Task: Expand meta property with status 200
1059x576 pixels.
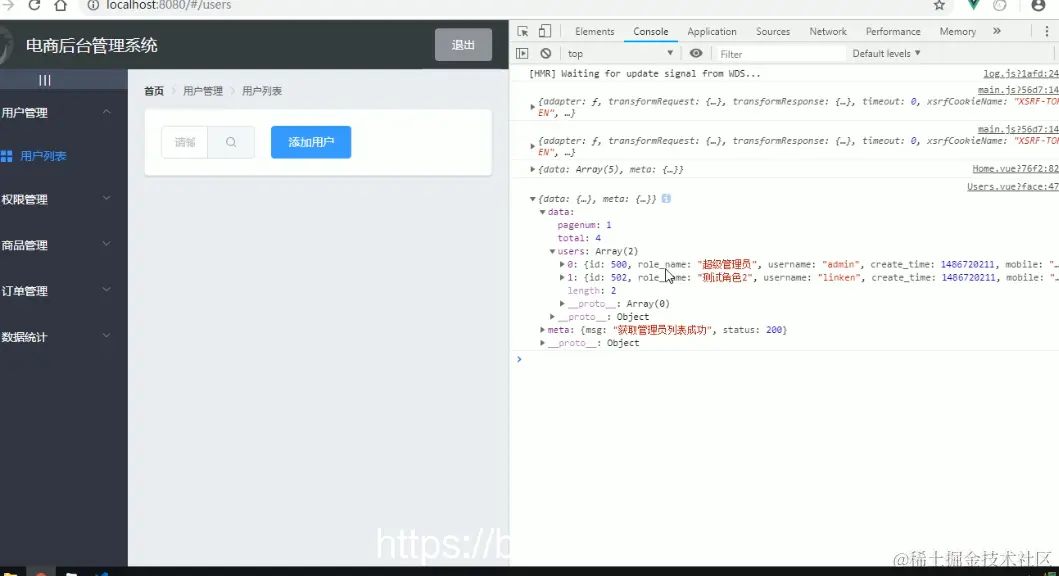Action: point(542,330)
